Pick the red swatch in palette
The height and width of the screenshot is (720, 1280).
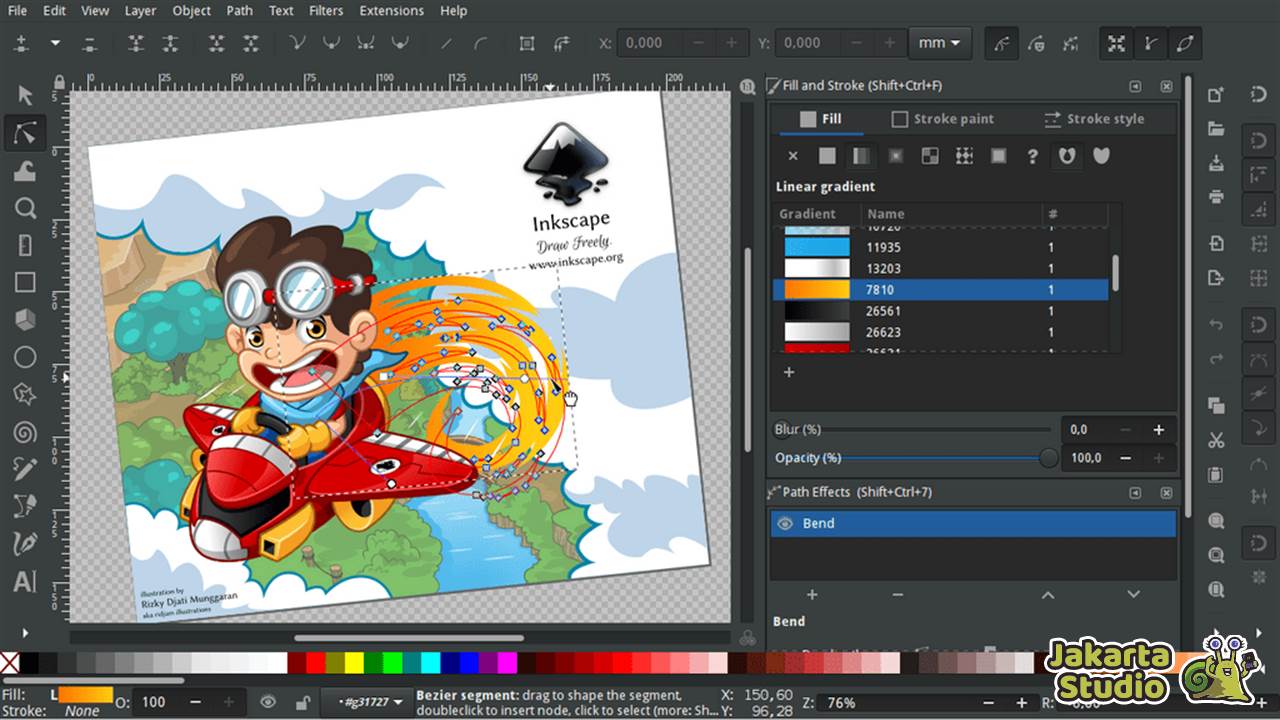(x=316, y=662)
